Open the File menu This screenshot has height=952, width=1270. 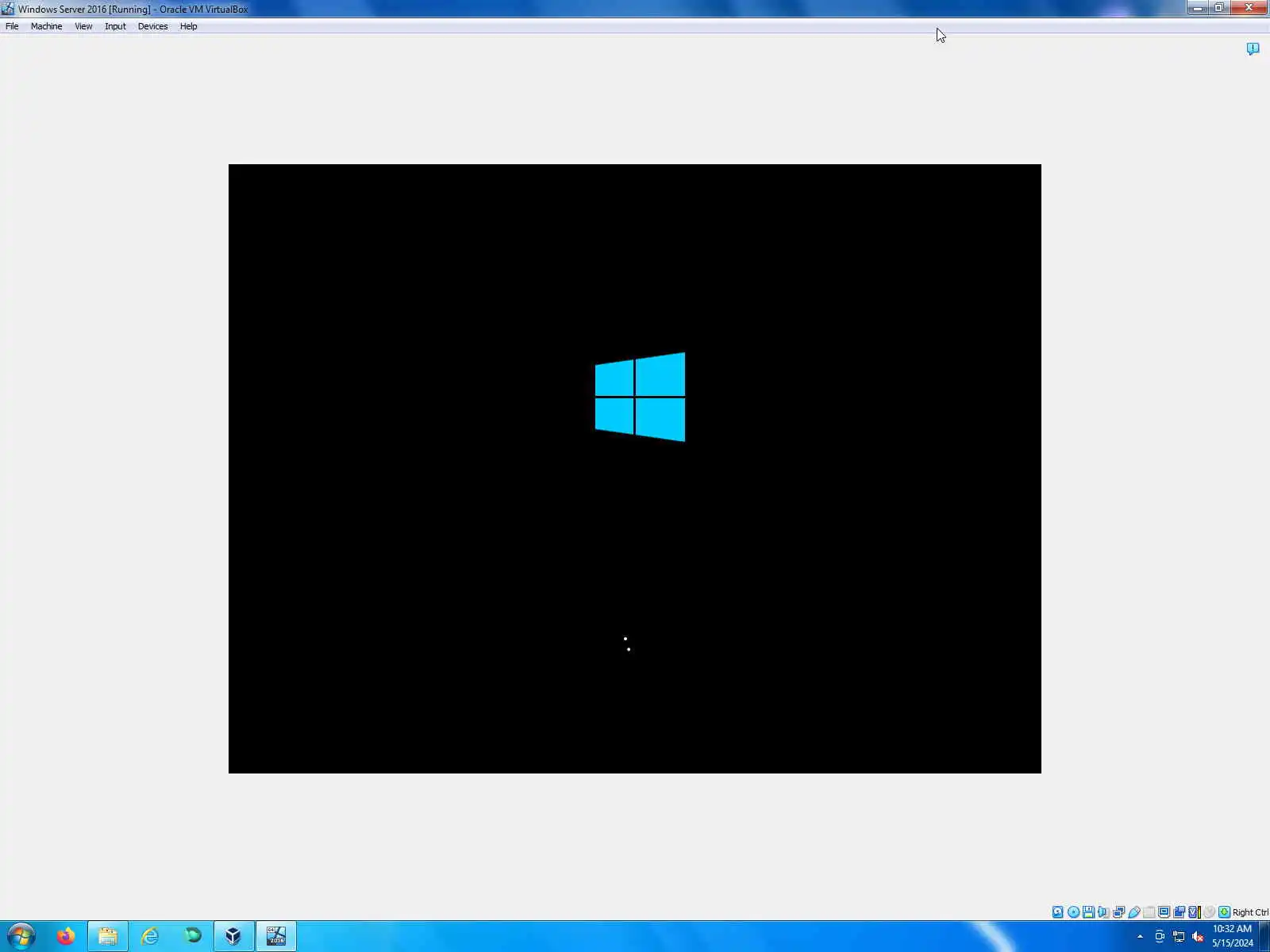click(x=12, y=26)
